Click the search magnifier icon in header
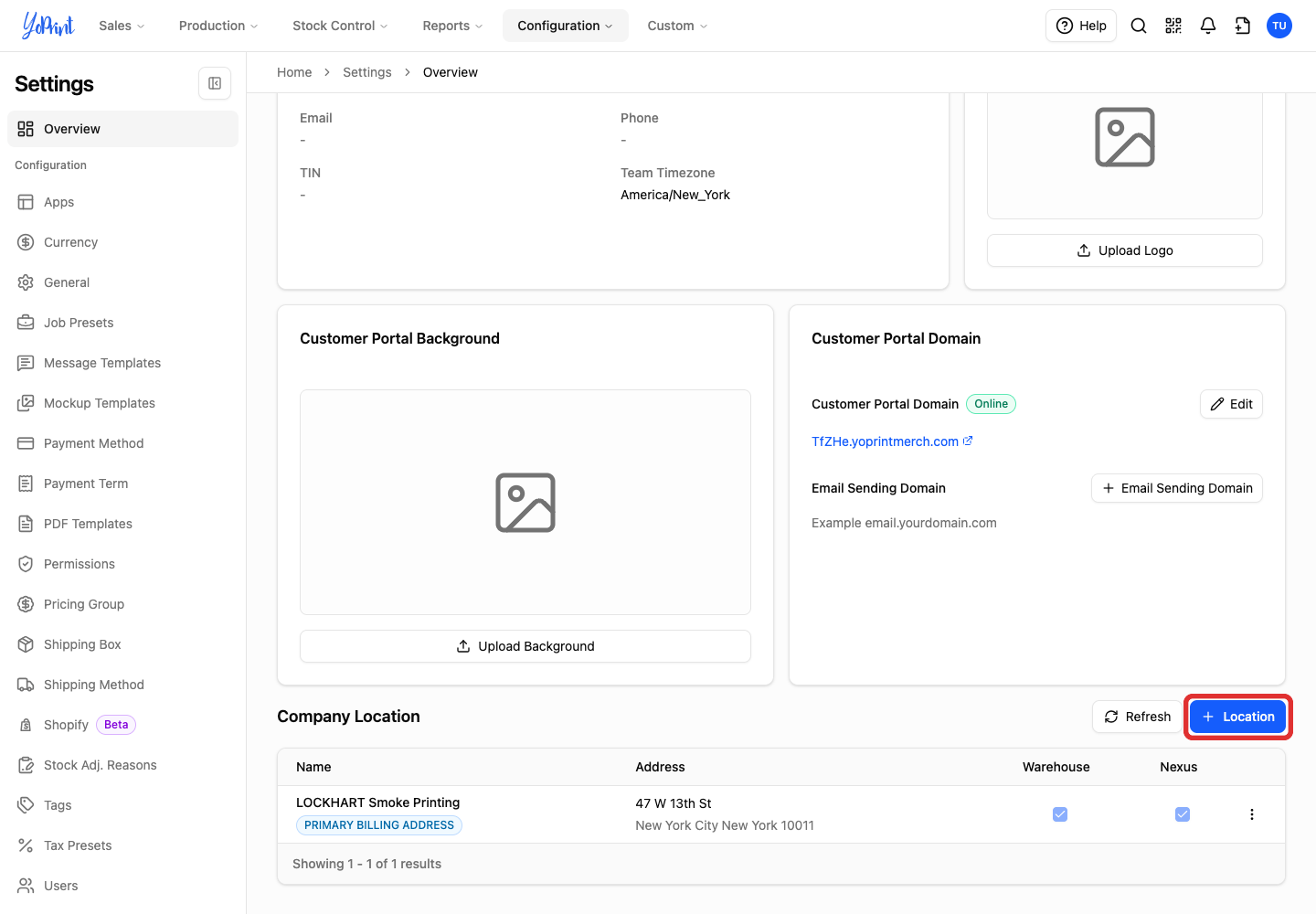Screen dimensions: 1316x914 1139,26
